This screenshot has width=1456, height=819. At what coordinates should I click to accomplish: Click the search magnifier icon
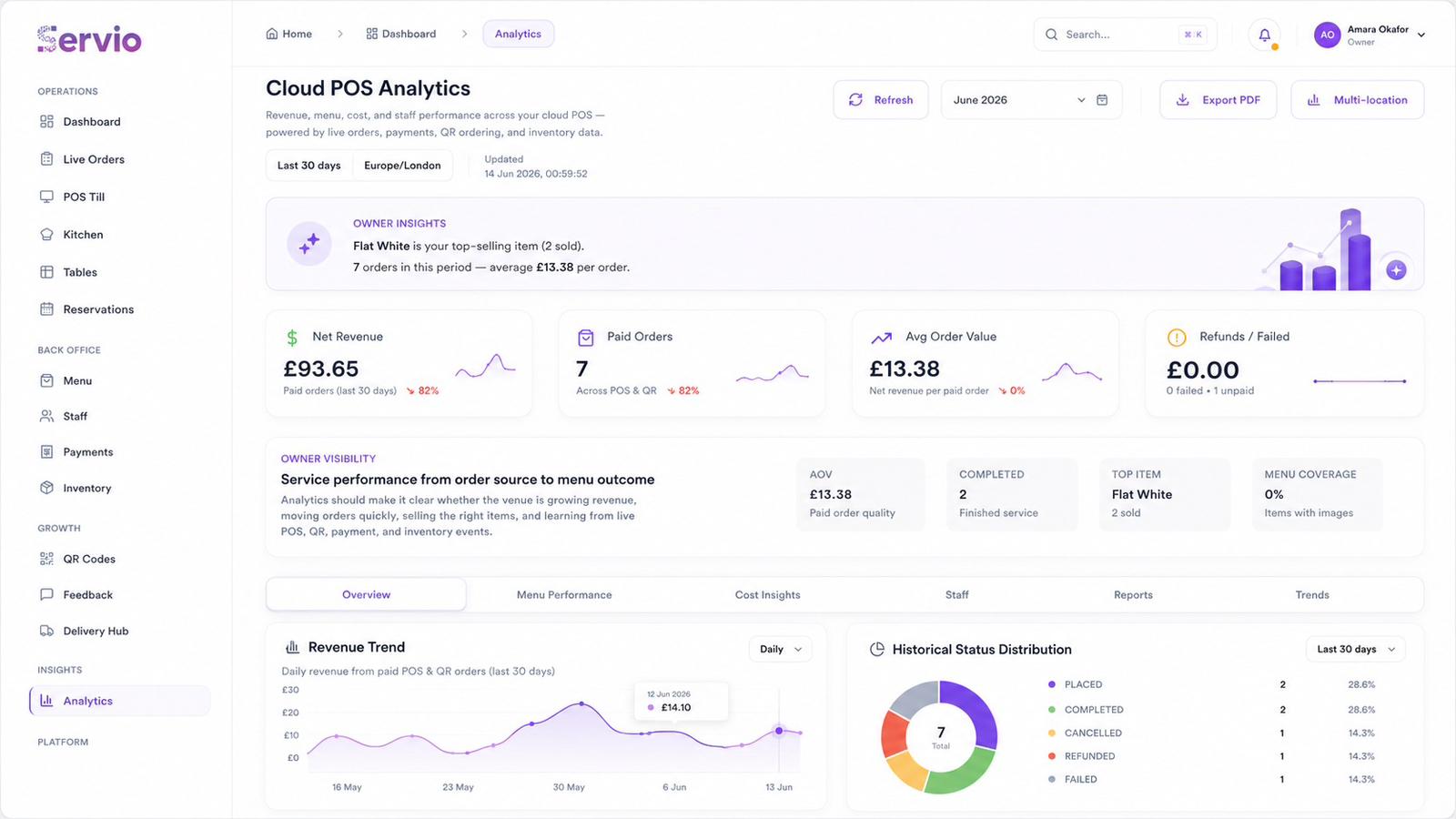coord(1052,35)
